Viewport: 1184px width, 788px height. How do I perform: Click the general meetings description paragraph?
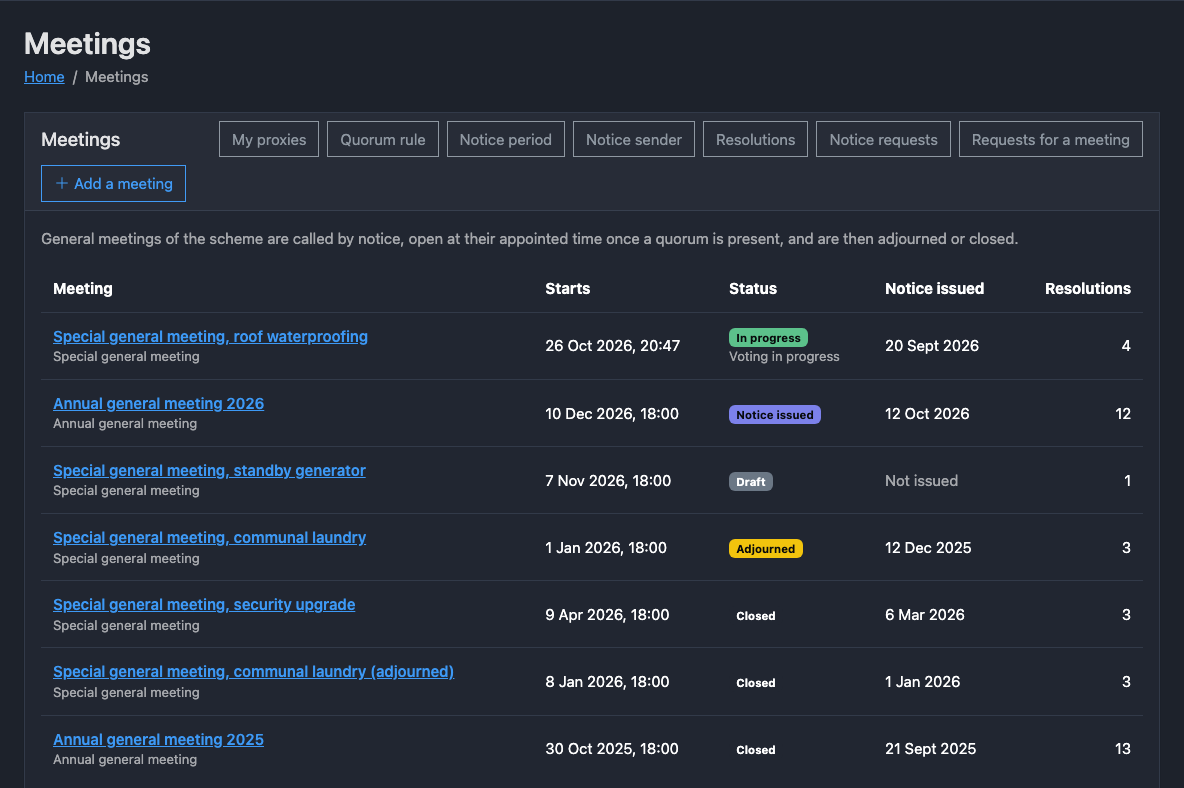point(529,239)
